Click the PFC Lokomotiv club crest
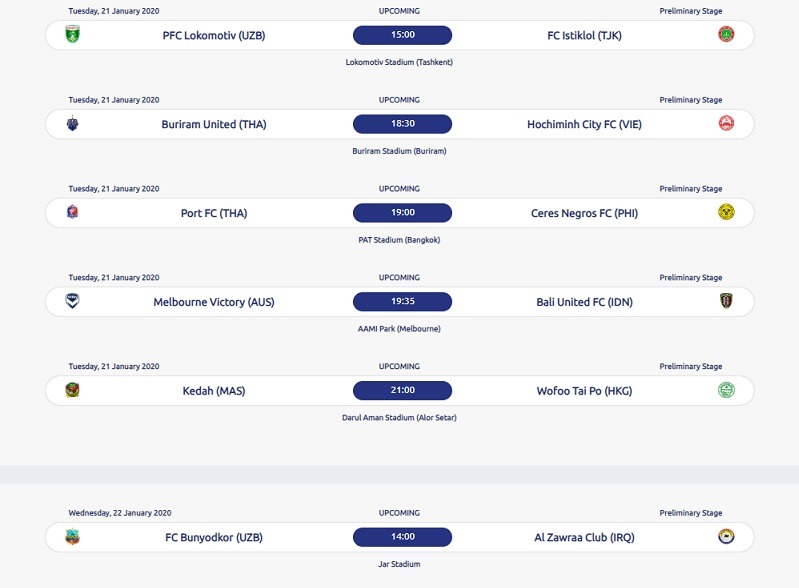This screenshot has width=799, height=588. point(73,34)
